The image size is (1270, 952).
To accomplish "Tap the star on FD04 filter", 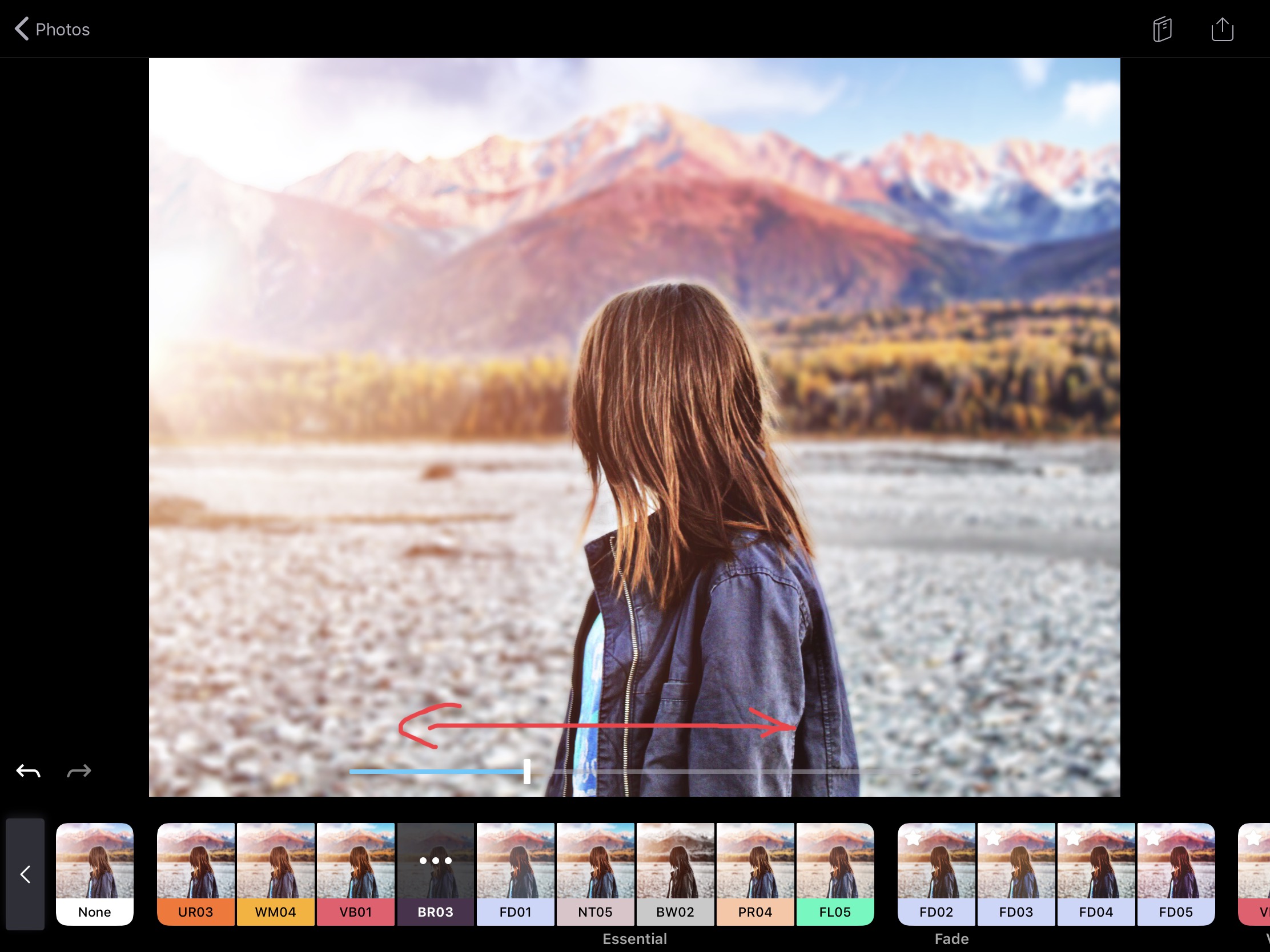I will coord(1072,838).
